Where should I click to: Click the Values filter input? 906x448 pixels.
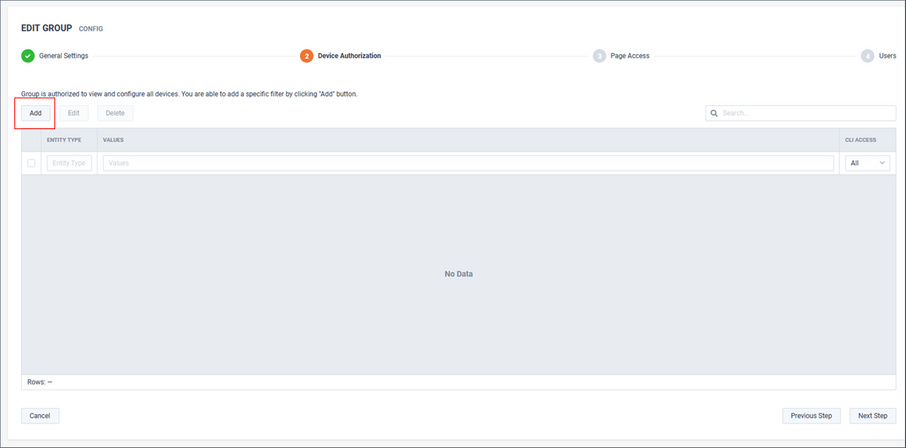[468, 163]
